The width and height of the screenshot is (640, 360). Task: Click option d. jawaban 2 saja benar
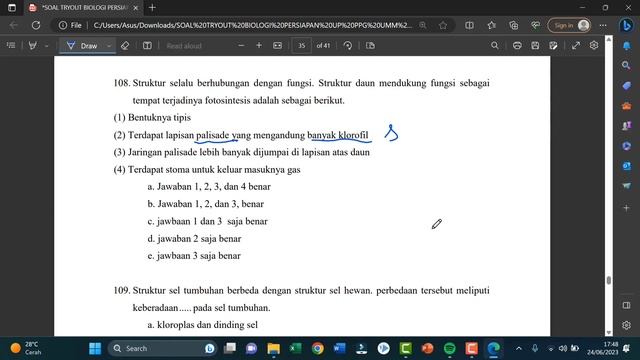(x=194, y=238)
